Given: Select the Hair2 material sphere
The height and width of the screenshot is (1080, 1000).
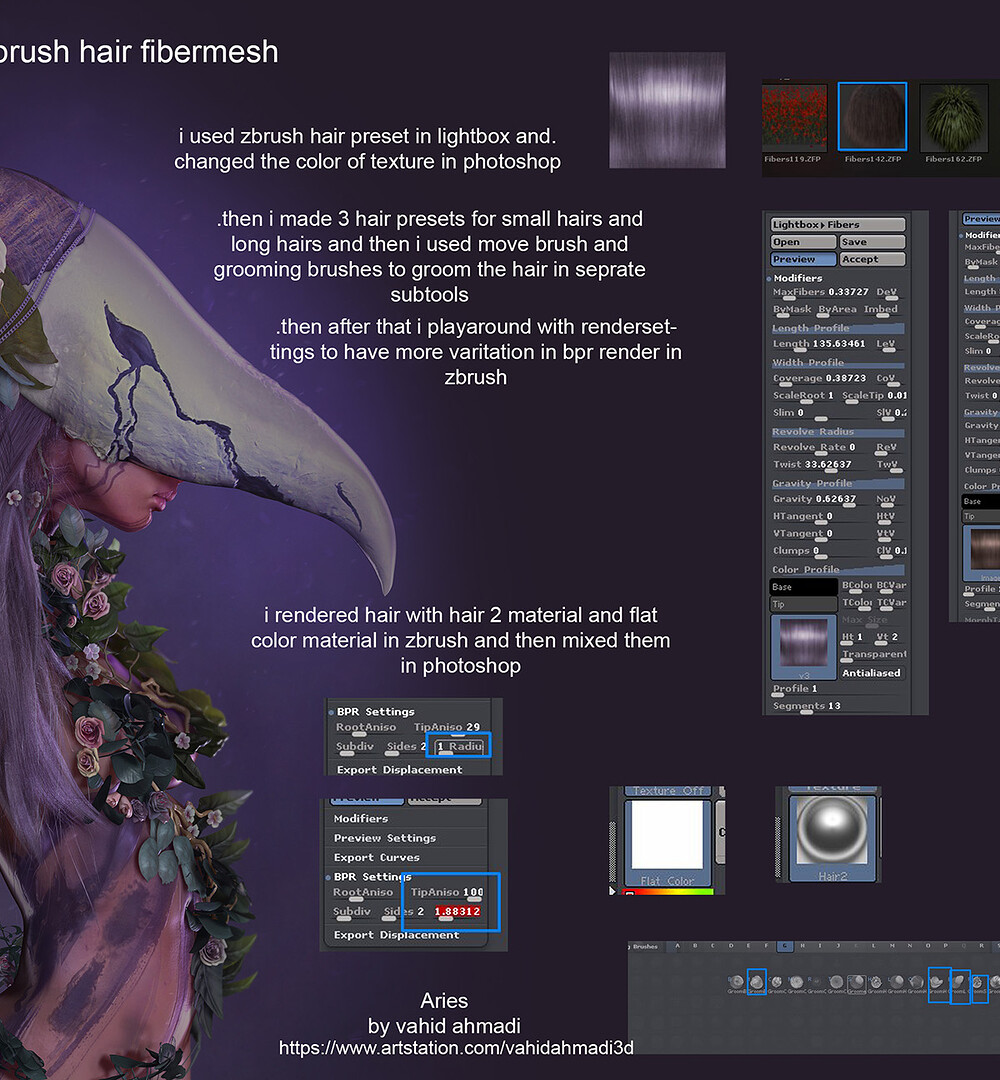Looking at the screenshot, I should point(832,838).
